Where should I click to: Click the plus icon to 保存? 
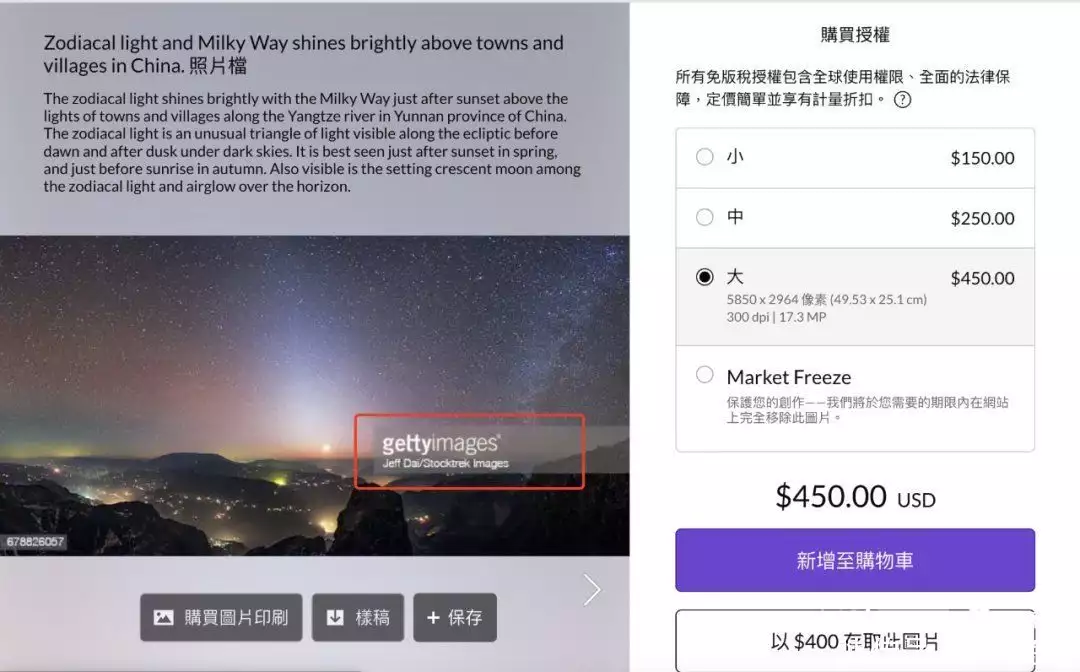click(x=433, y=618)
